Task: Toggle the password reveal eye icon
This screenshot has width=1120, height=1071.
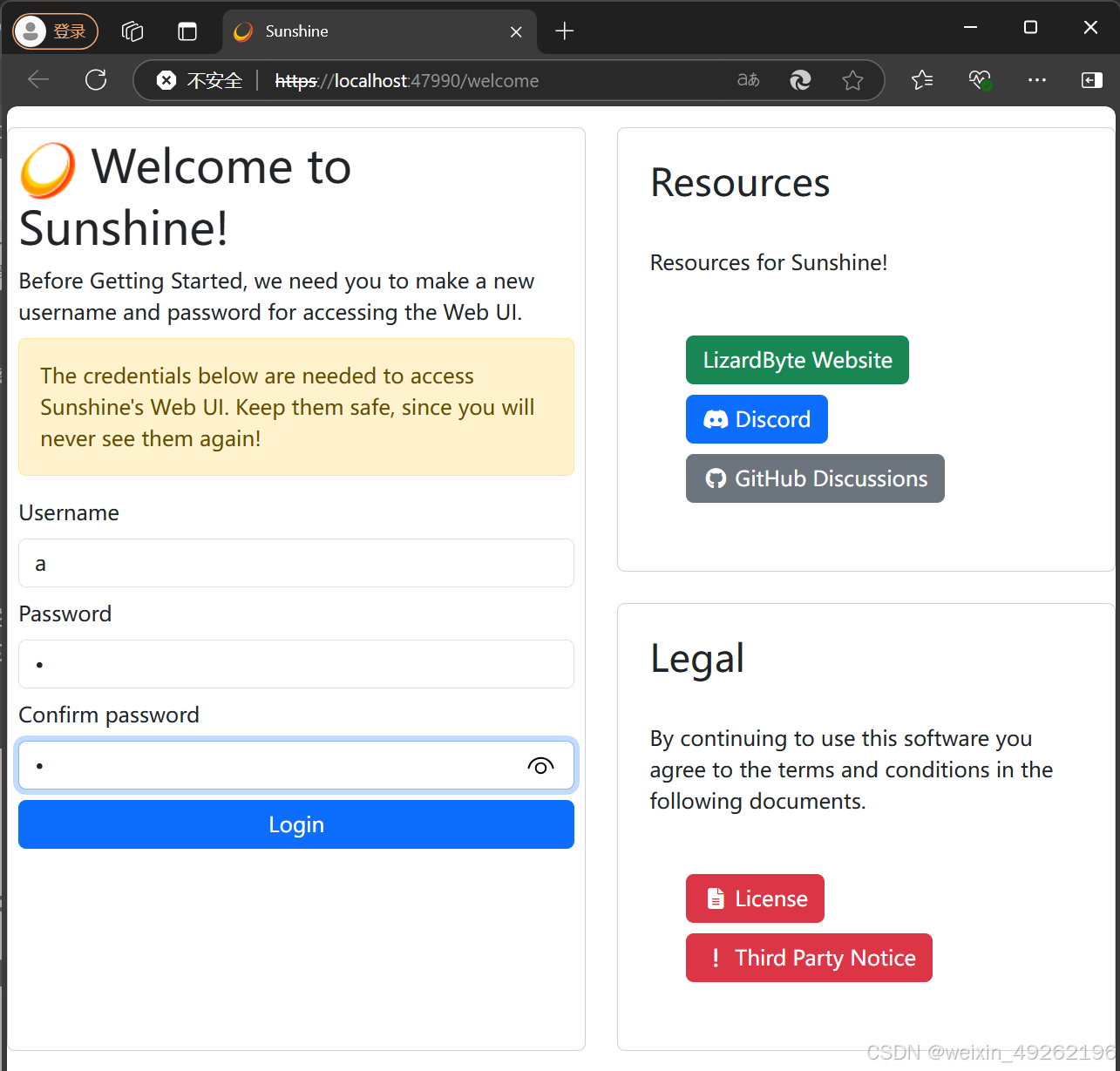Action: pyautogui.click(x=540, y=766)
